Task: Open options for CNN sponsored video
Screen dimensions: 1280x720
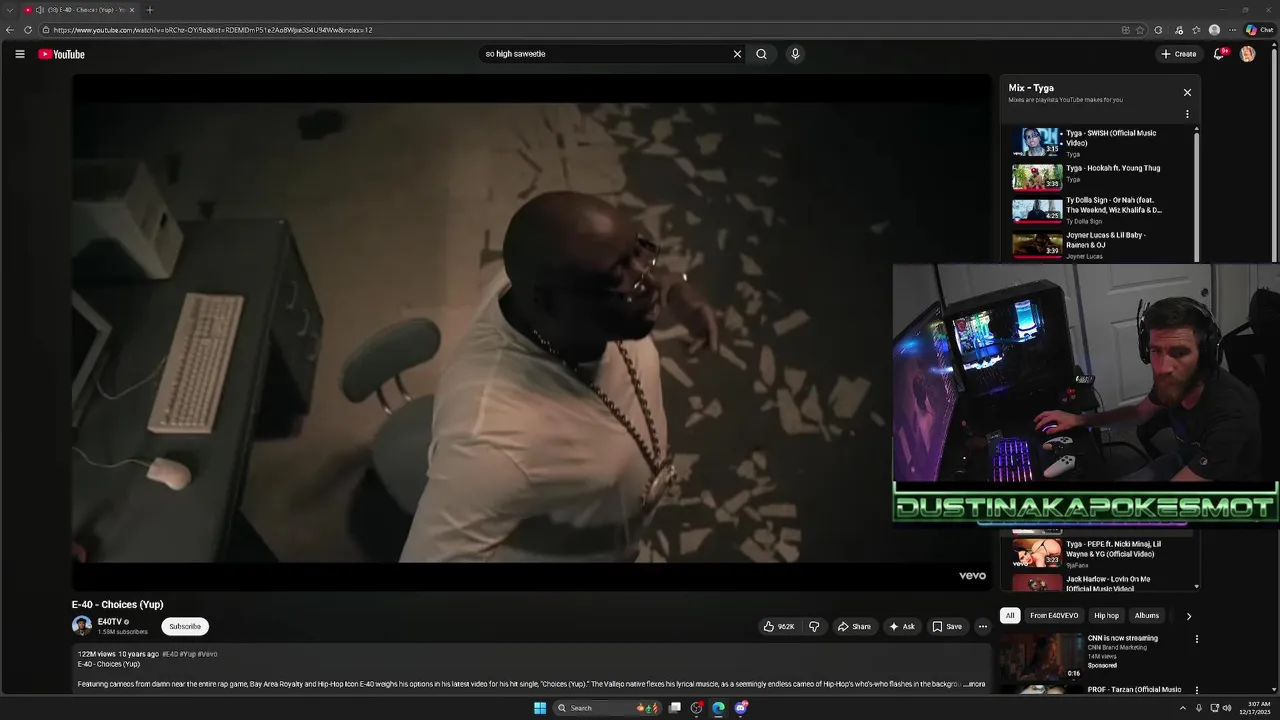Action: pyautogui.click(x=1197, y=639)
